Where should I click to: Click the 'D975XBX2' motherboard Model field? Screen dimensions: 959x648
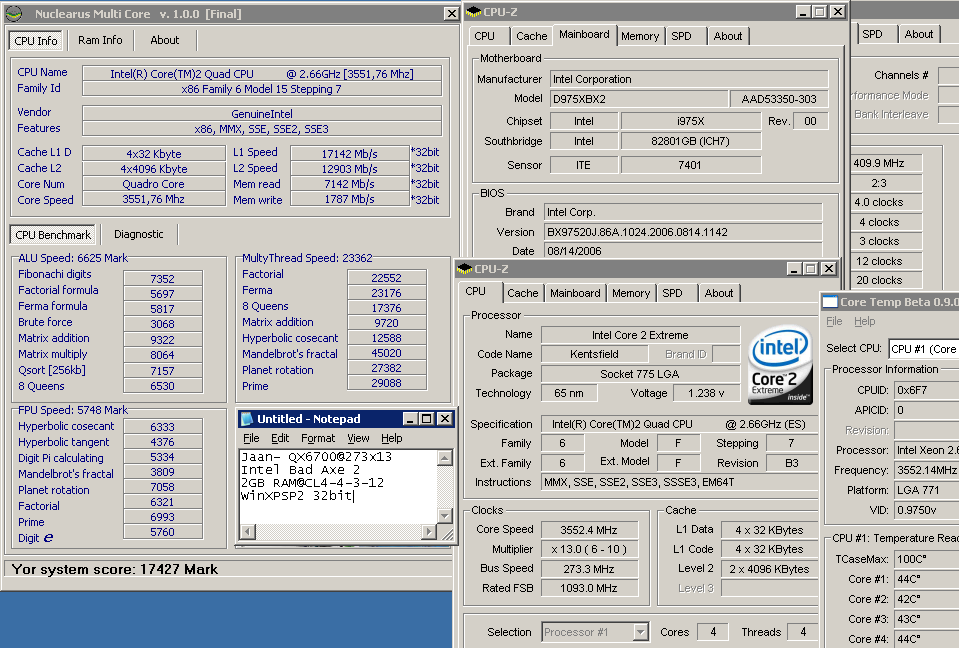(x=639, y=99)
